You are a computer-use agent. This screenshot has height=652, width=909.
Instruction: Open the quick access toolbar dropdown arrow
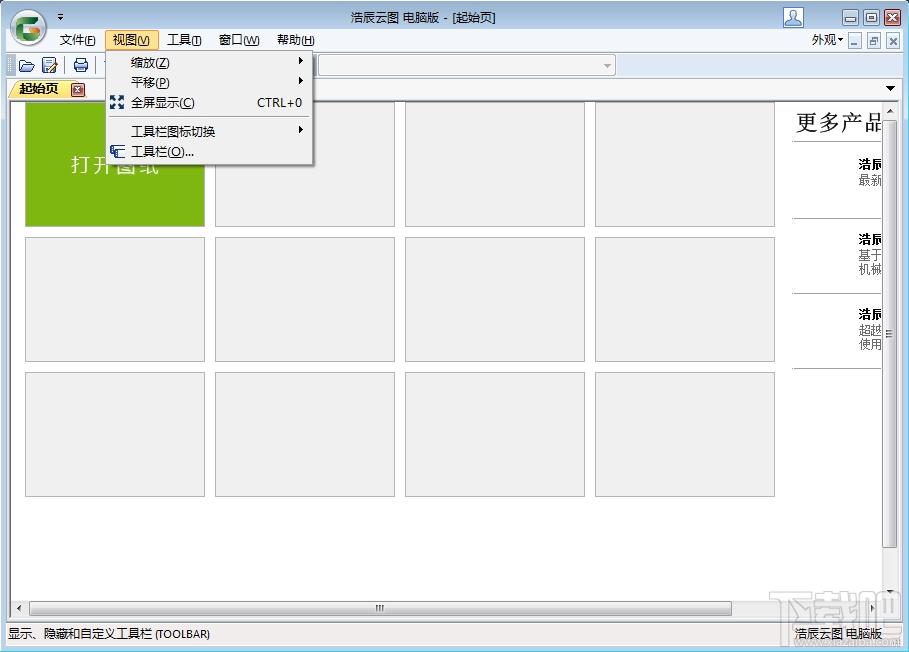click(x=60, y=17)
